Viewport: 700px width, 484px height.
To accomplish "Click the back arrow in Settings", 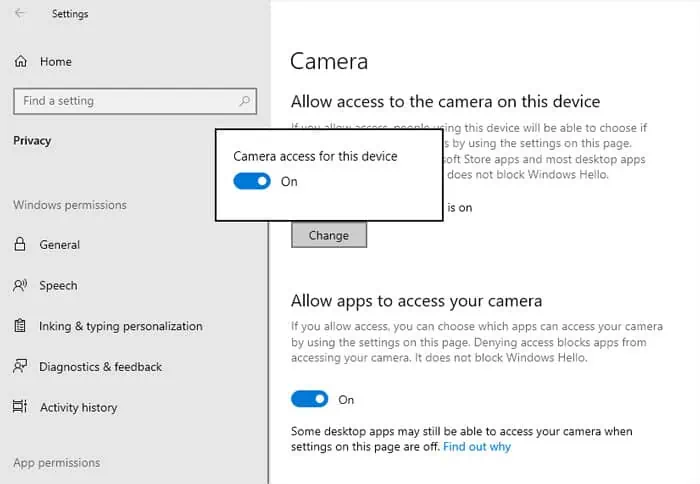I will [x=20, y=13].
